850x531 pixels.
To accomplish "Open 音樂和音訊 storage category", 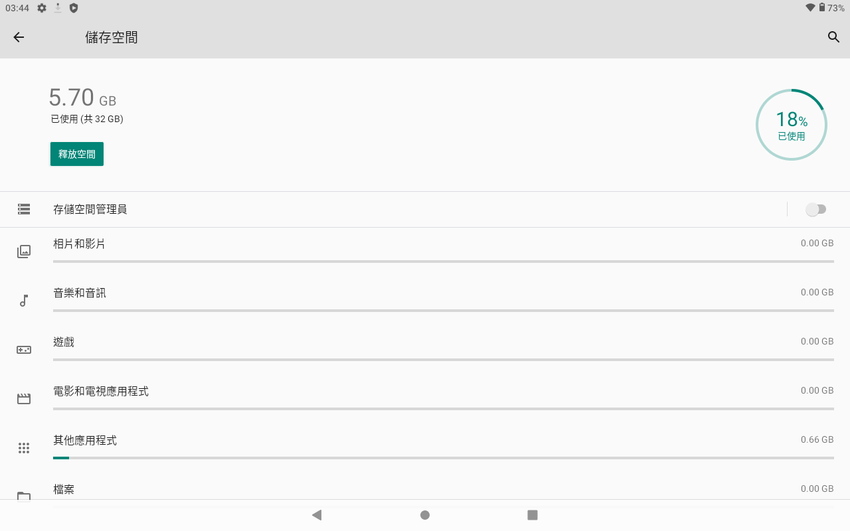I will point(425,301).
